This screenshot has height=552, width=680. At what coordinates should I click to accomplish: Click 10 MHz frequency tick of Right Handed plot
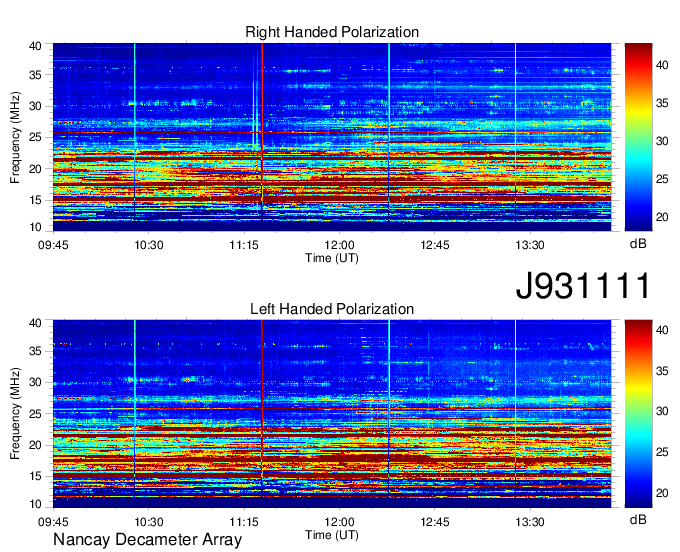click(35, 227)
